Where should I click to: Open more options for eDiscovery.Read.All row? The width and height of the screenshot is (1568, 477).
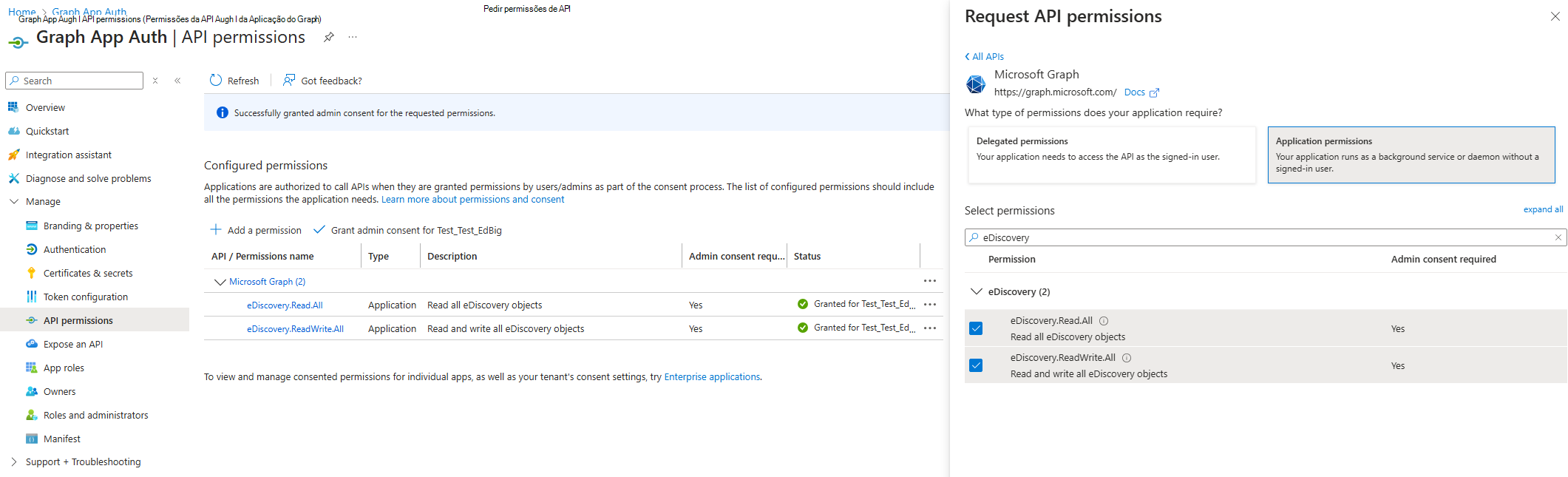point(930,305)
